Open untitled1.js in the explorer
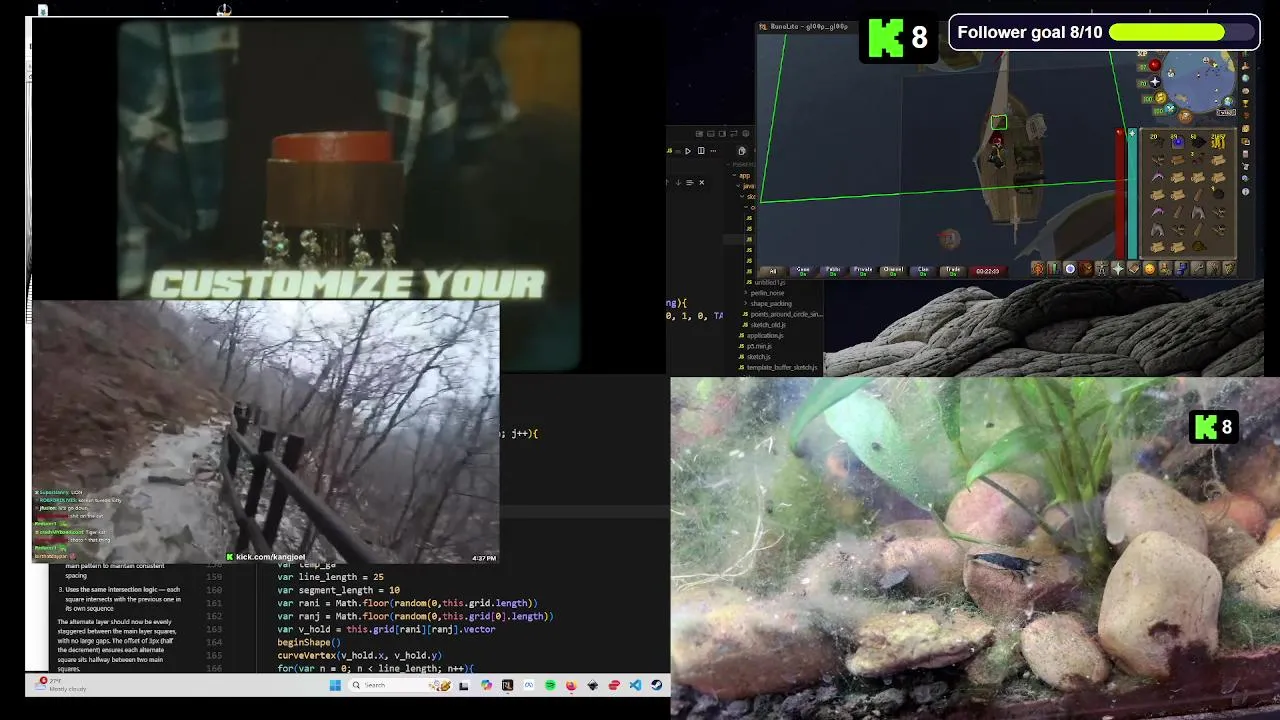The image size is (1280, 720). point(768,282)
